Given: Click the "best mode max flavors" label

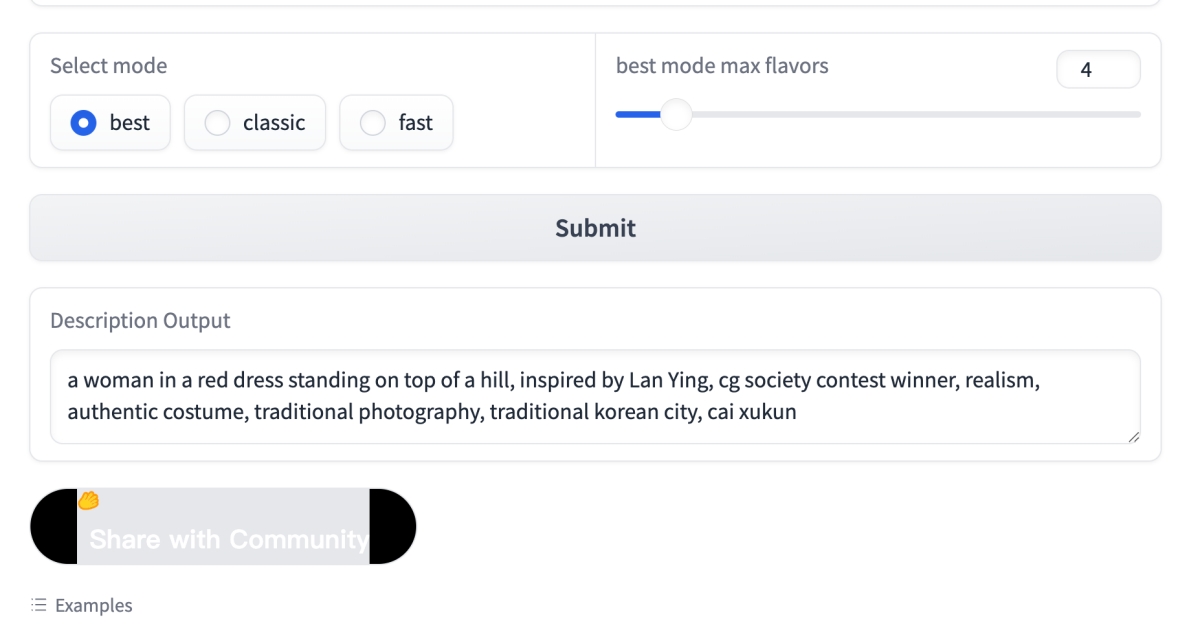Looking at the screenshot, I should pos(722,66).
